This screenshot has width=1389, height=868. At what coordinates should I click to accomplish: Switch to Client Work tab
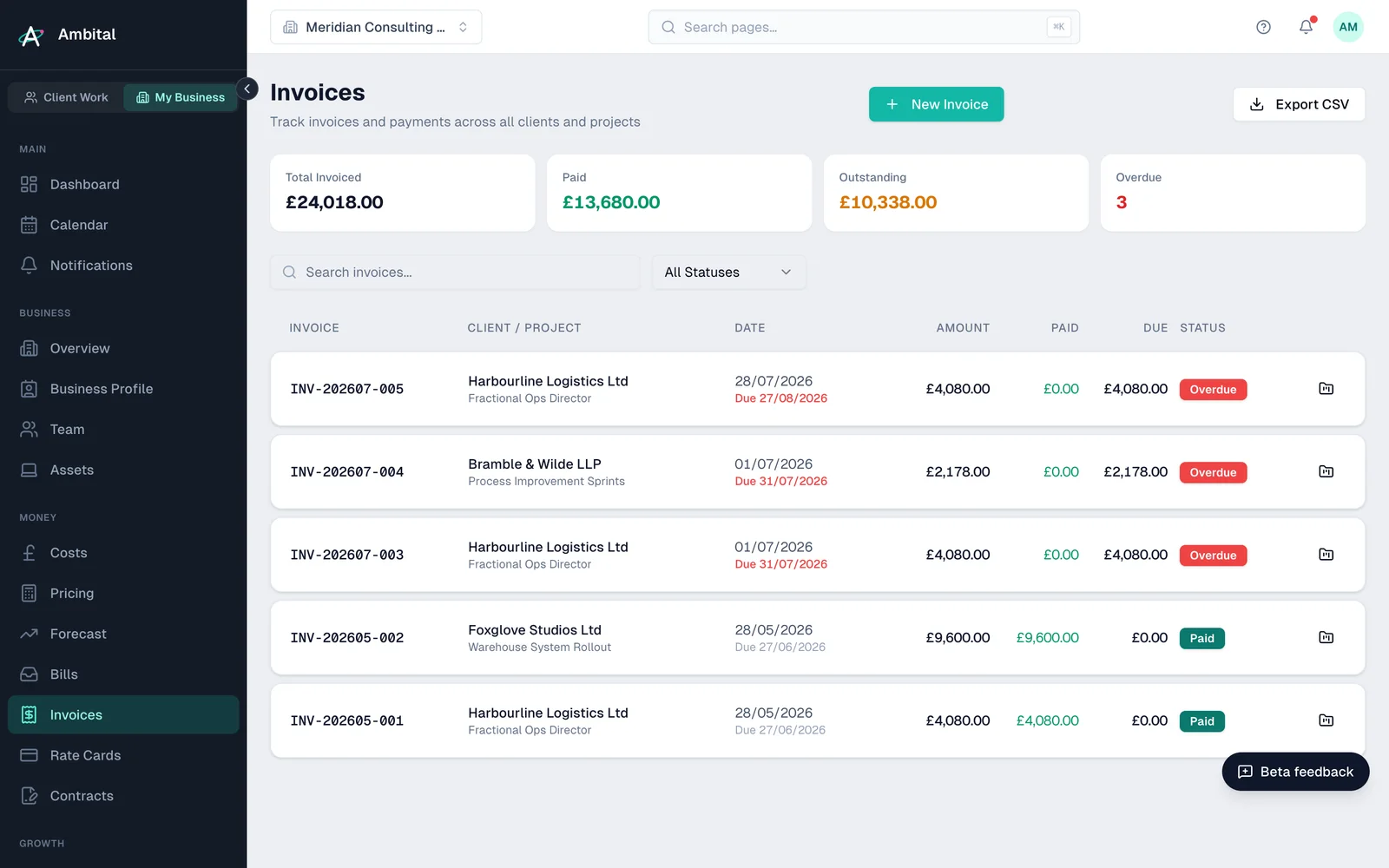[x=66, y=97]
